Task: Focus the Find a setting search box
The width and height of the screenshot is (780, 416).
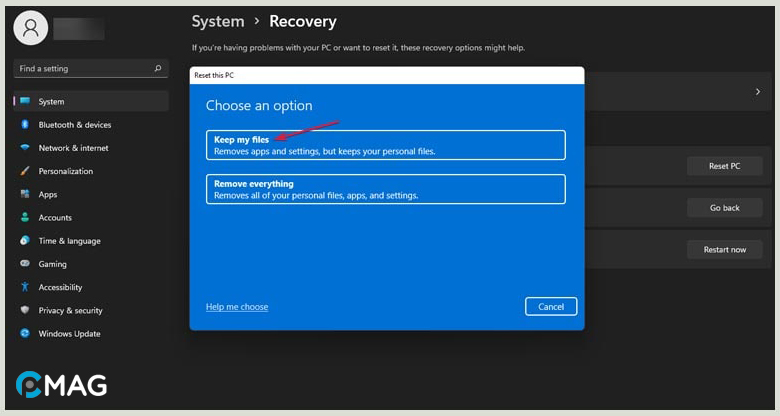Action: point(91,68)
